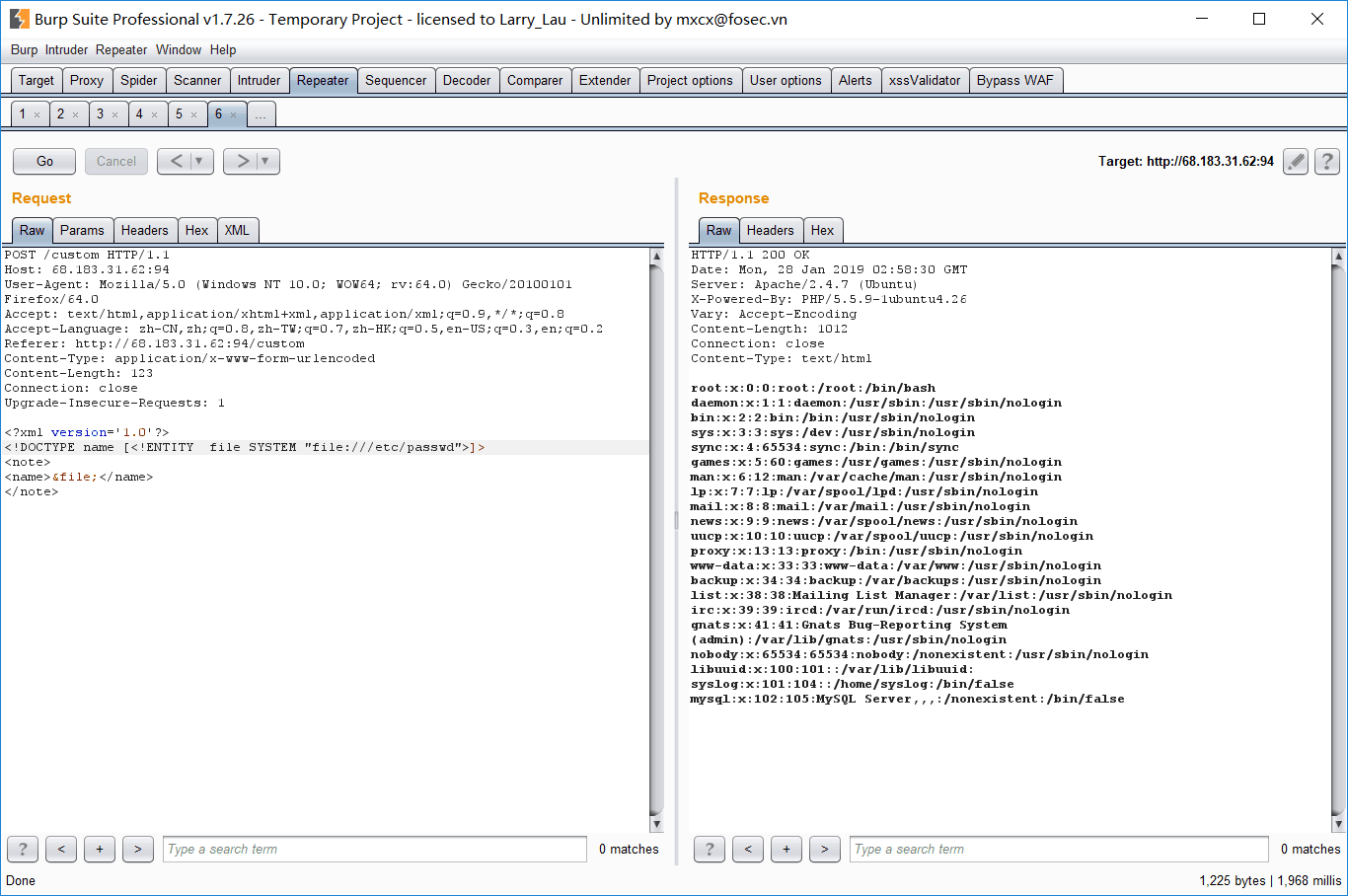Open search help below the Response pane
Screen dimensions: 1348x896
tap(710, 849)
